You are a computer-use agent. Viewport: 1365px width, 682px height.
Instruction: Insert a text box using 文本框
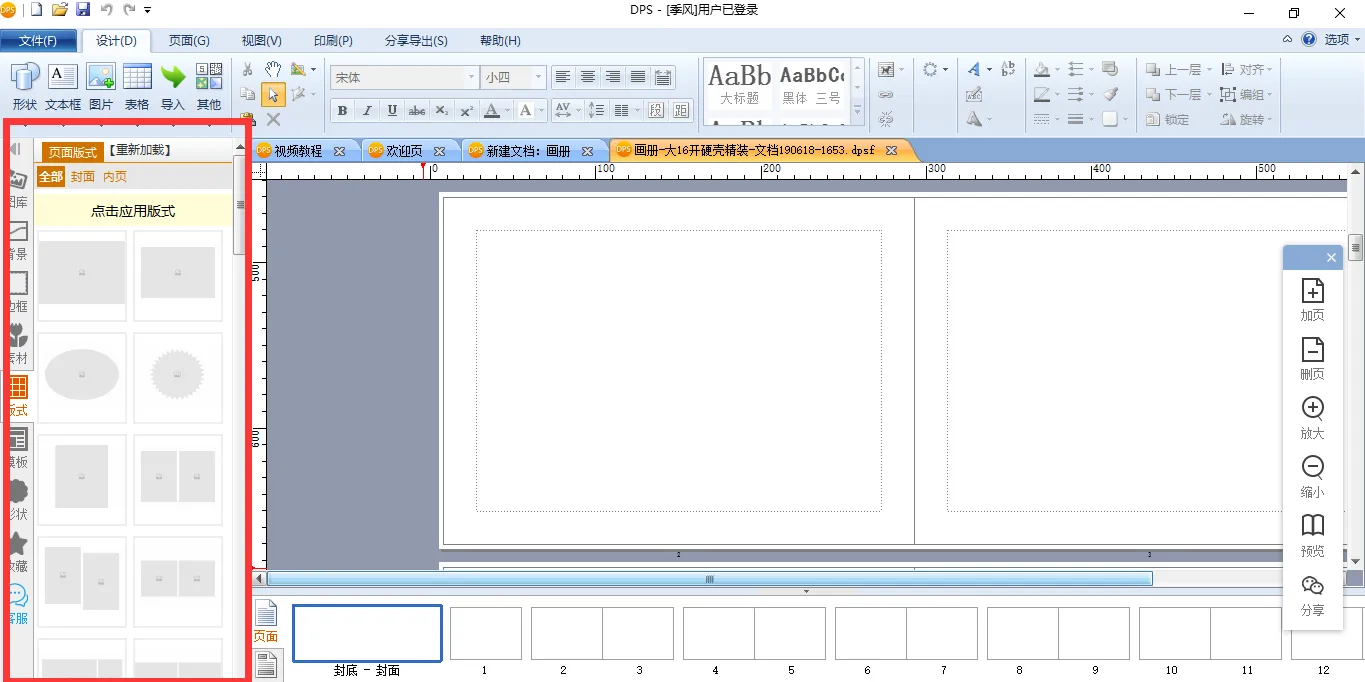point(63,86)
